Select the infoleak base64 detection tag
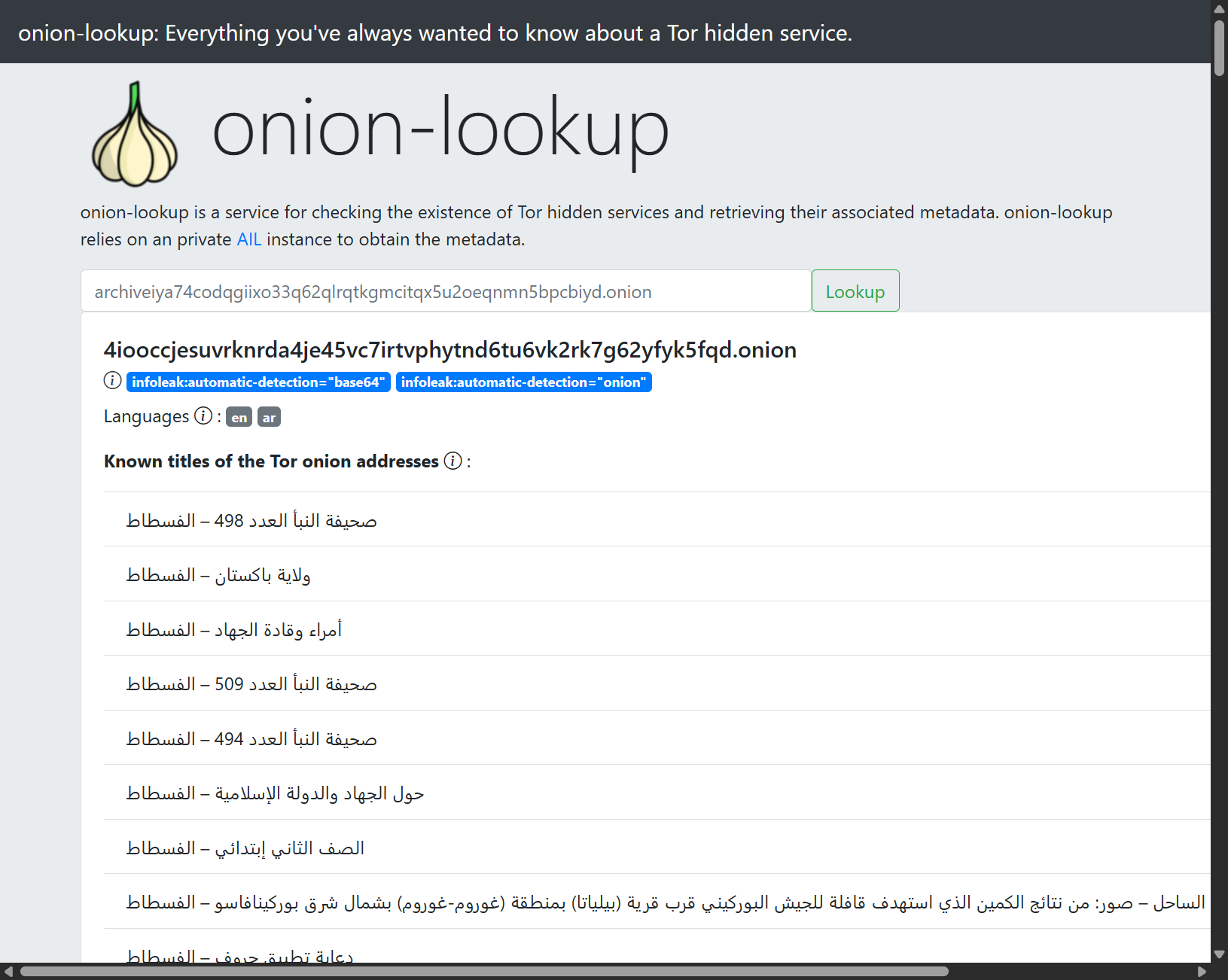The image size is (1228, 980). click(258, 382)
